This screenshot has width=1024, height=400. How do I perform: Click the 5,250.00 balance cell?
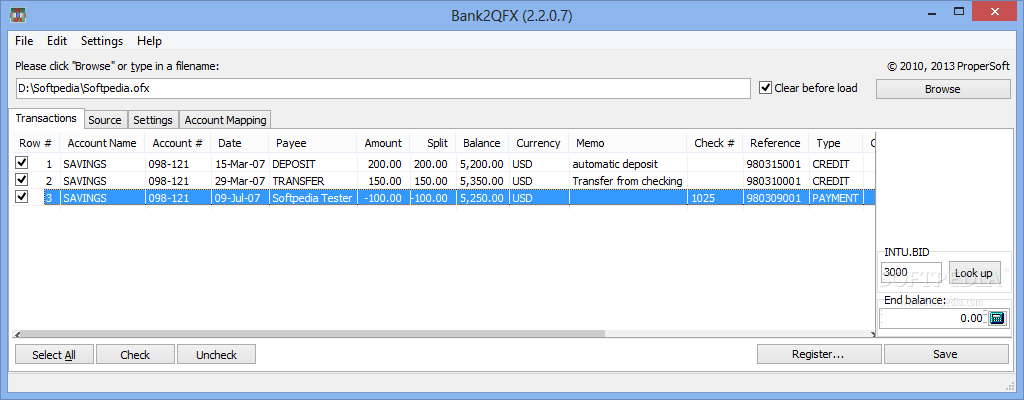482,197
